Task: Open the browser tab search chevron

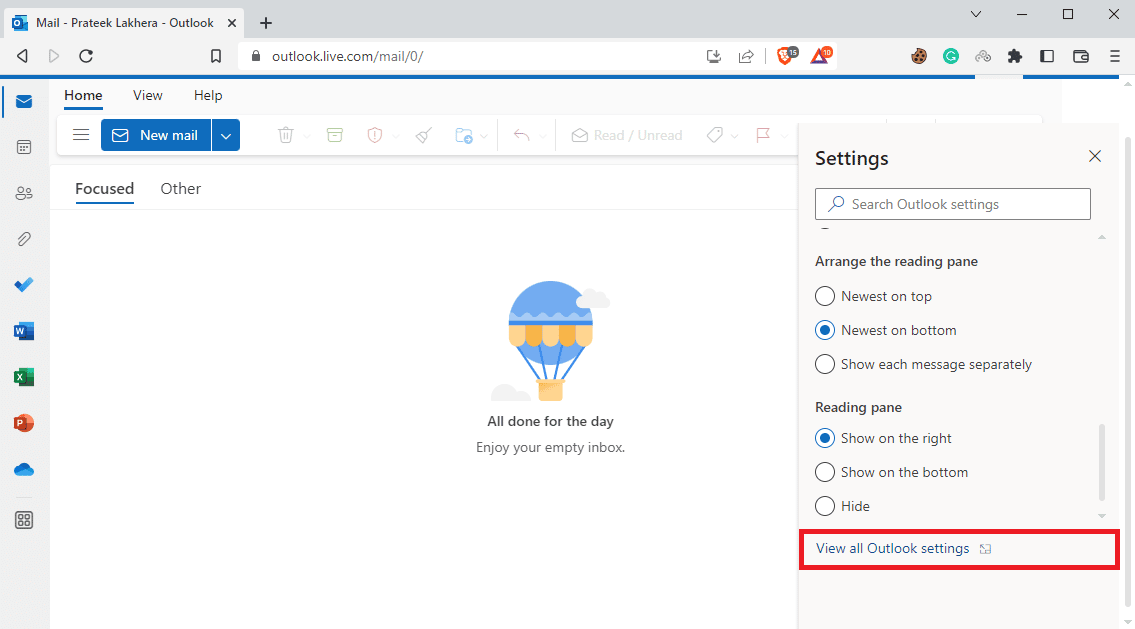Action: point(976,14)
